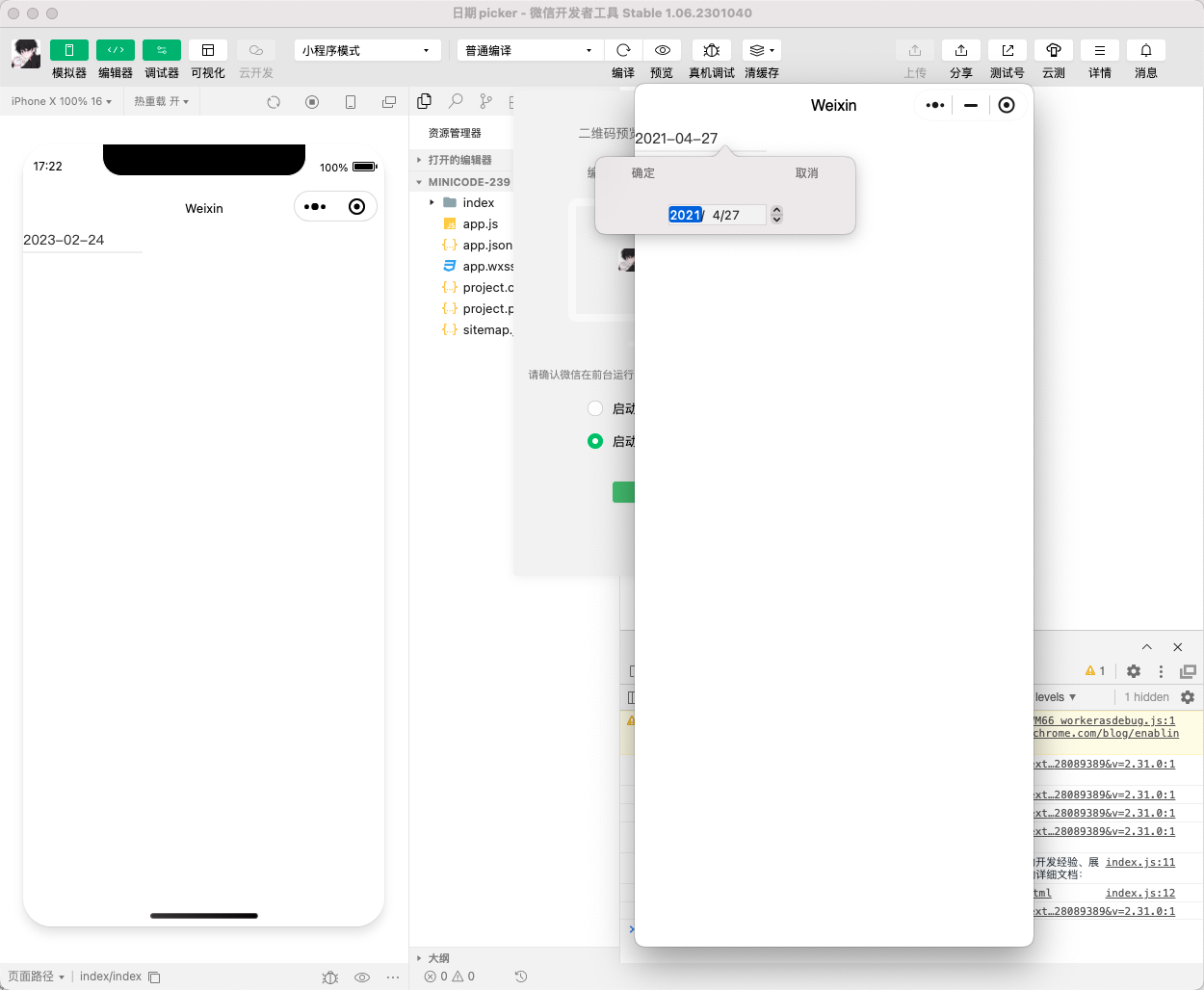
Task: Click the status bar eye preview icon
Action: click(362, 977)
